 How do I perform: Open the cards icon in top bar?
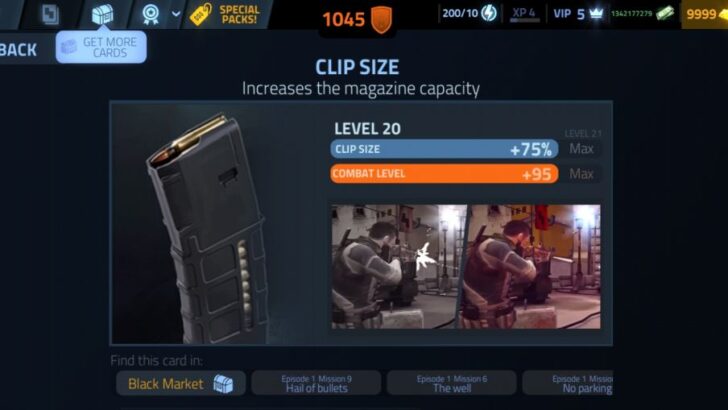click(50, 14)
